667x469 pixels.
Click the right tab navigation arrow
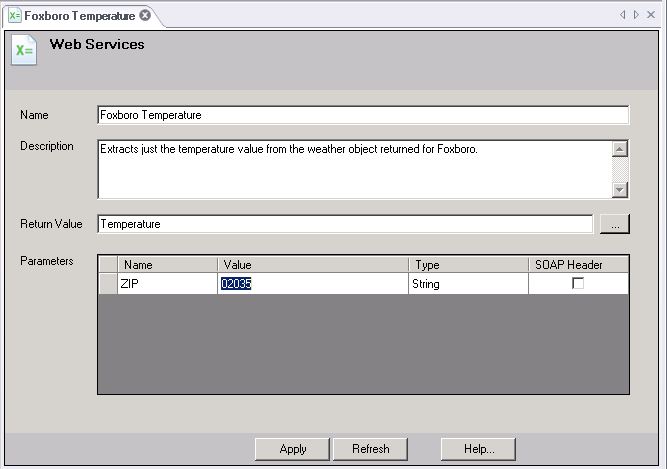(636, 15)
